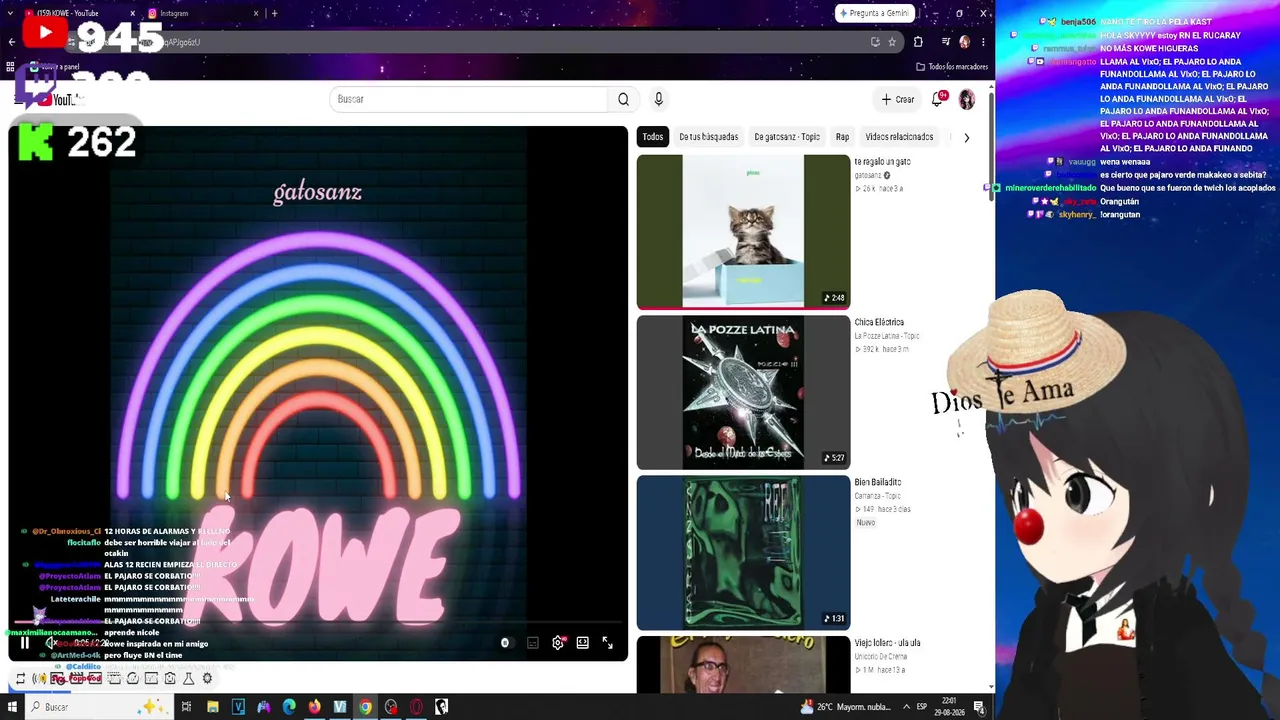The image size is (1280, 720).
Task: Open the Opera browser taskbar icon
Action: (416, 707)
